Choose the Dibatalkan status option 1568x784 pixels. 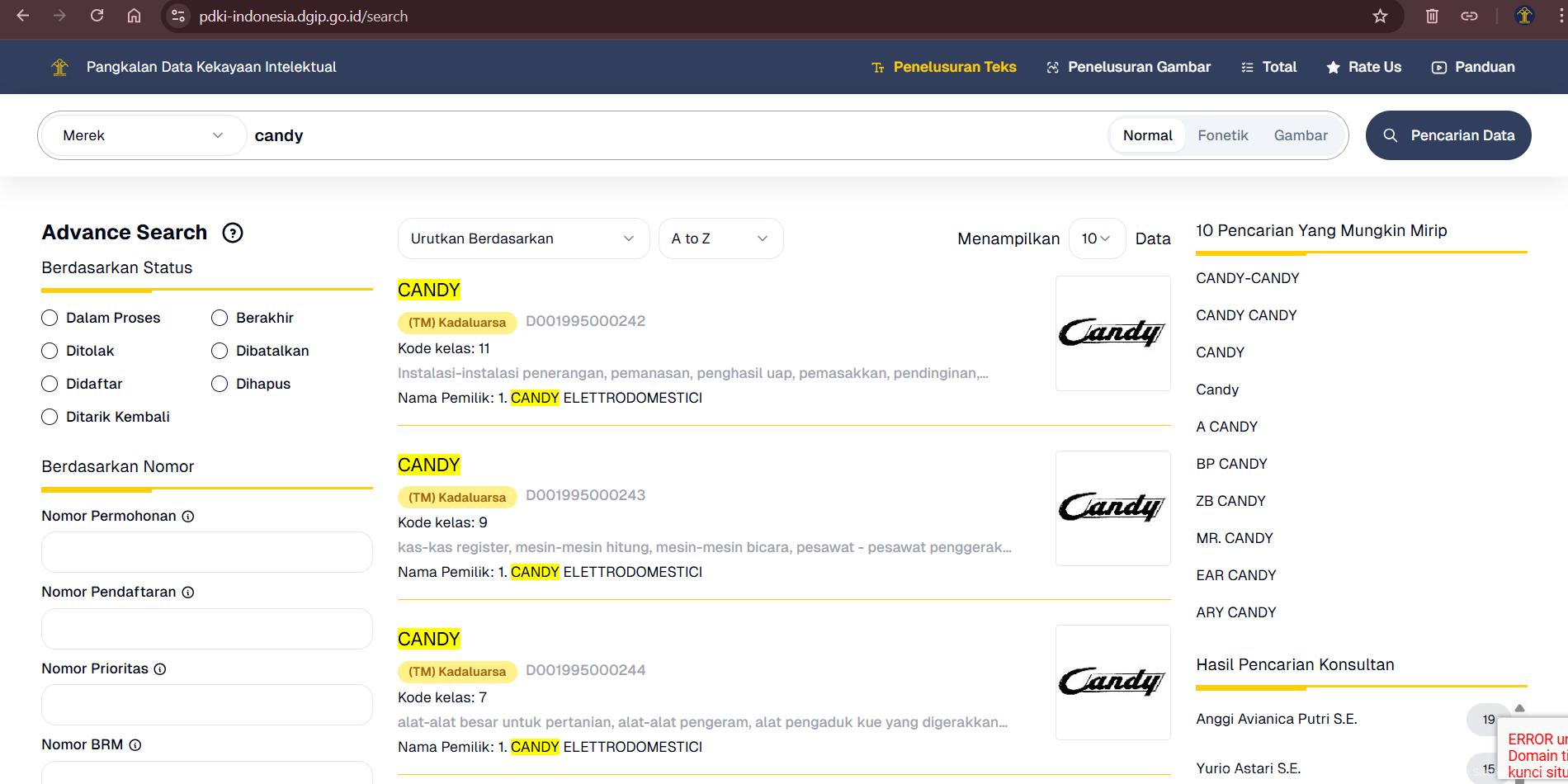pos(220,351)
